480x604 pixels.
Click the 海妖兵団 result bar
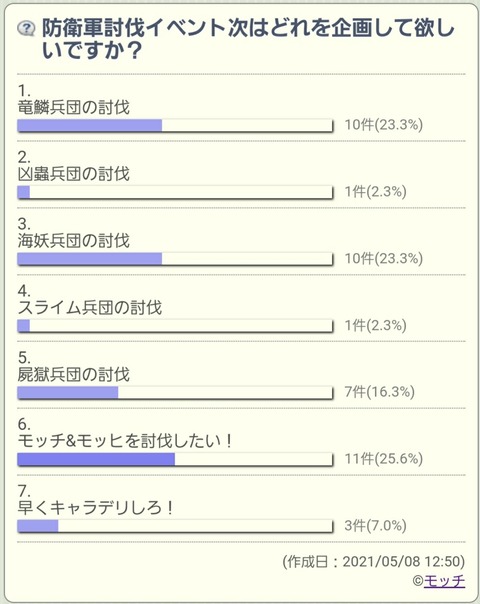point(175,259)
